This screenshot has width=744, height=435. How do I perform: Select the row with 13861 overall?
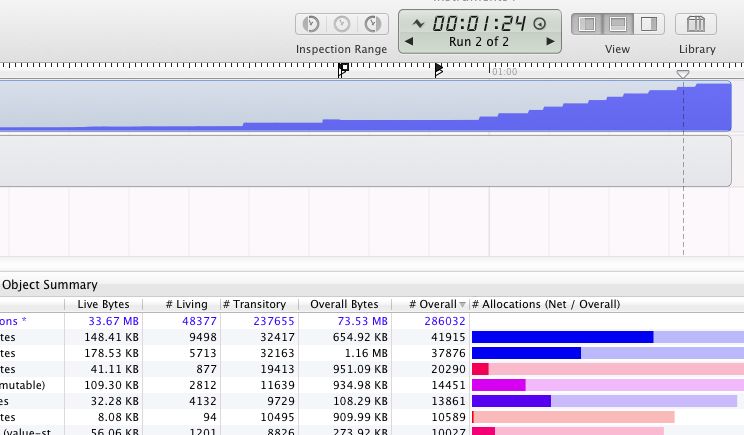coord(372,401)
